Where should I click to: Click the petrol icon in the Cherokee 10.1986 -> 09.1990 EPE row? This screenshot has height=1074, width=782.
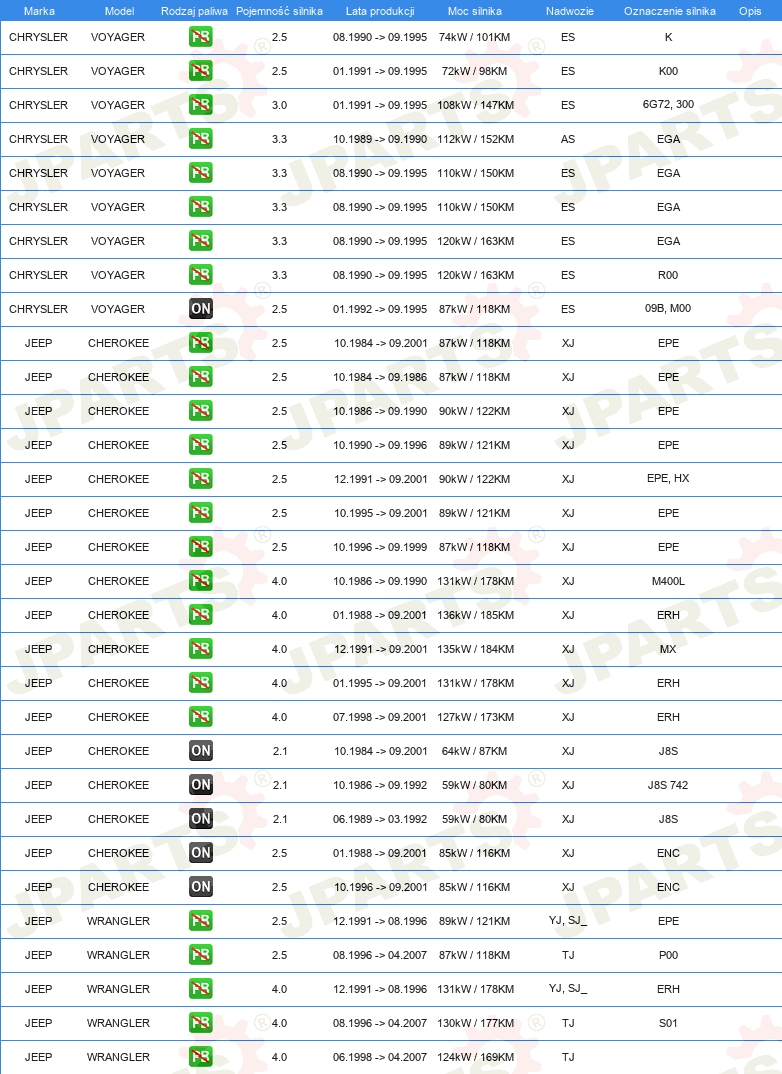click(x=201, y=411)
